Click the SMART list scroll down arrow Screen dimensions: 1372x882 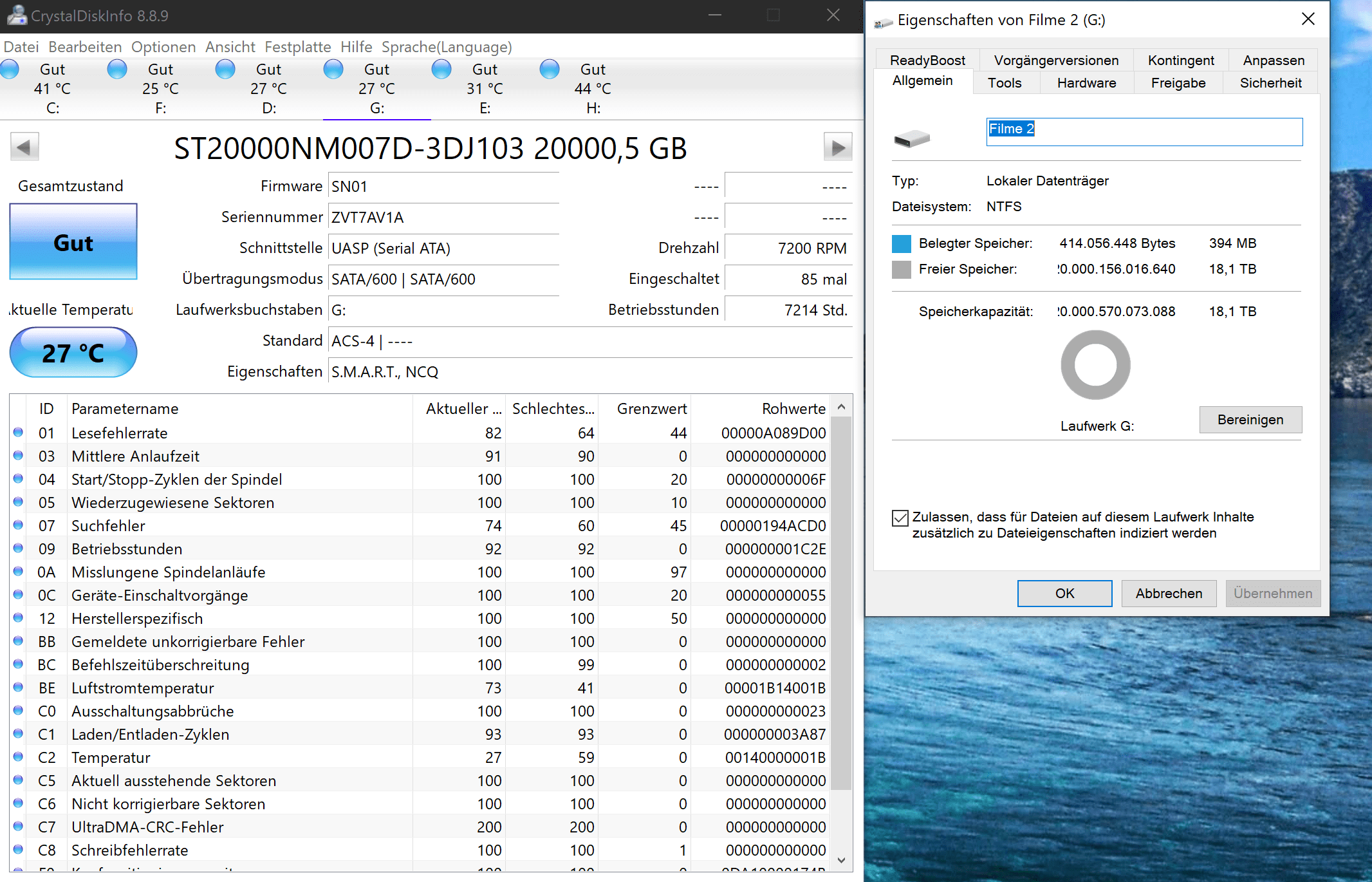point(841,860)
